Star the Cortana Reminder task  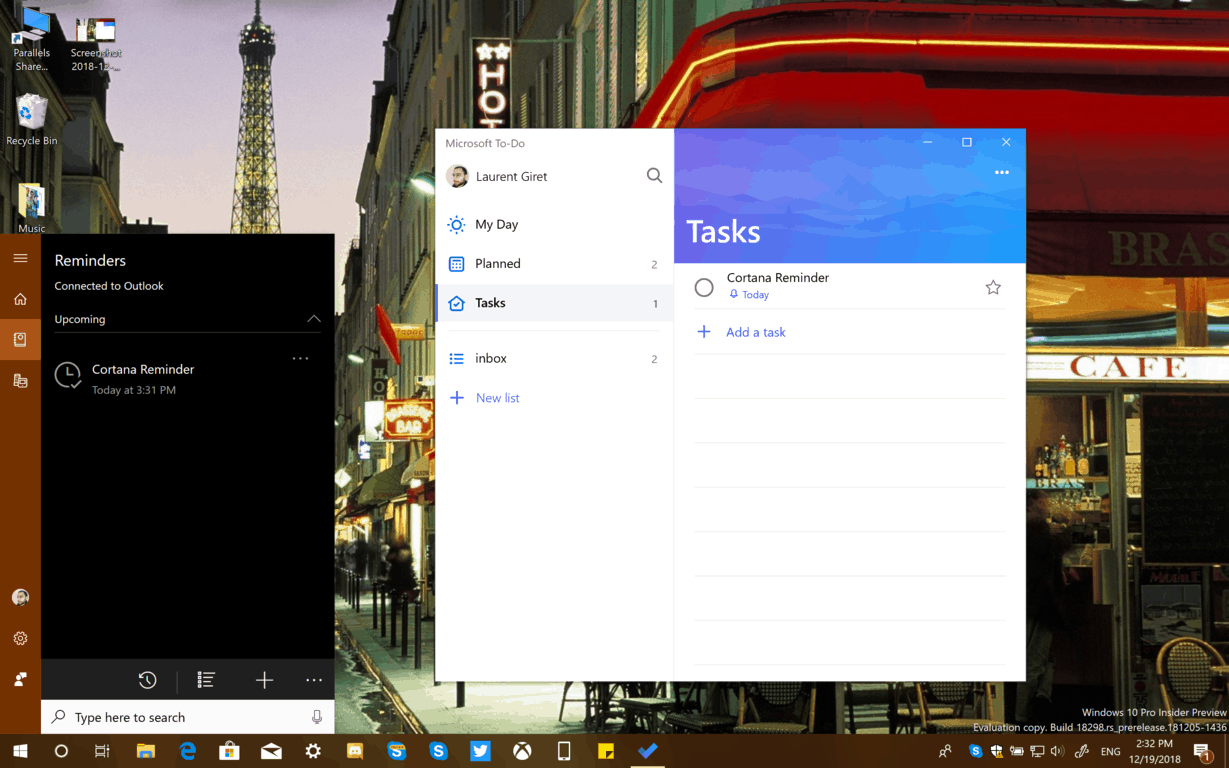point(993,287)
